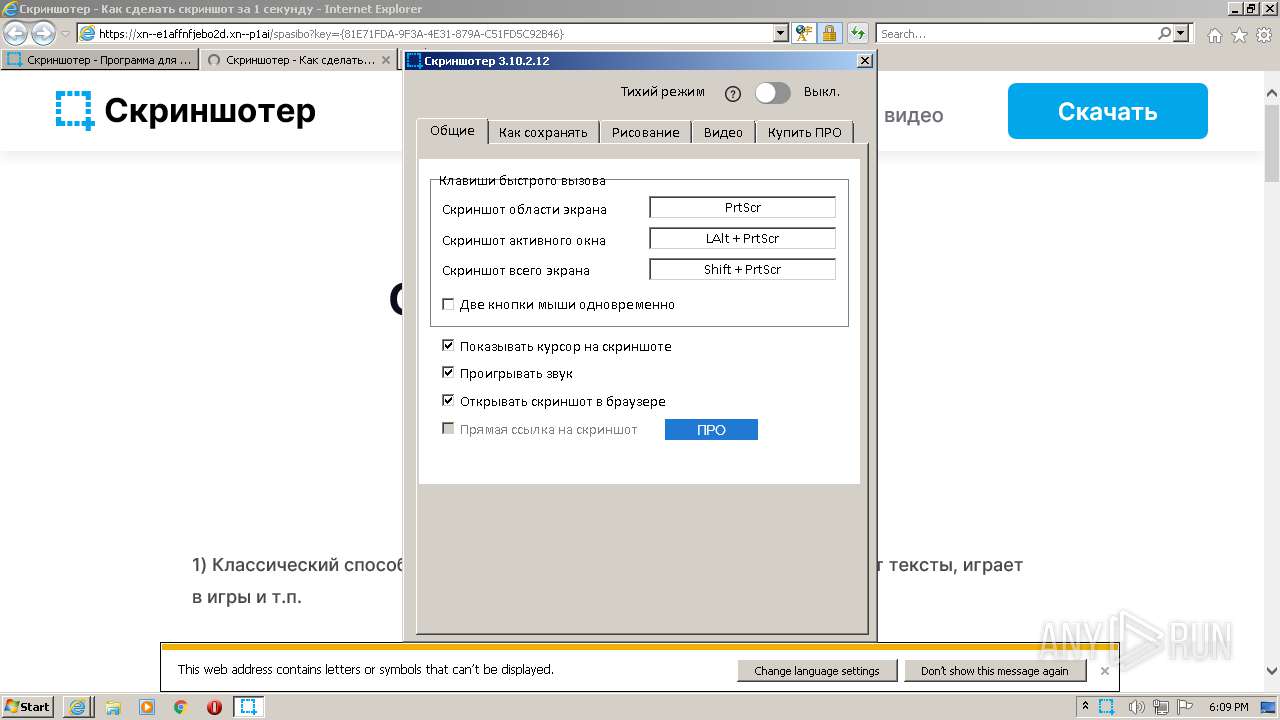Open Google Chrome from the taskbar
1280x720 pixels.
pos(181,707)
